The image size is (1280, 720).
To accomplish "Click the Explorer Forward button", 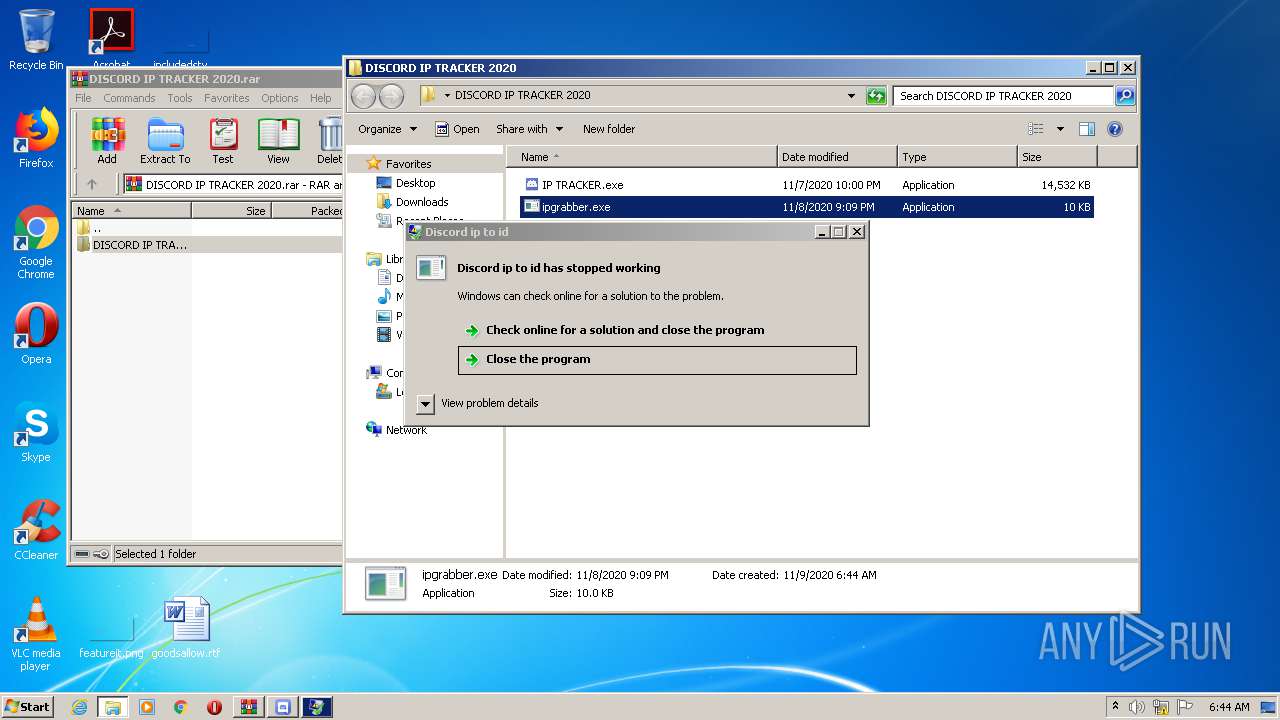I will tap(392, 96).
